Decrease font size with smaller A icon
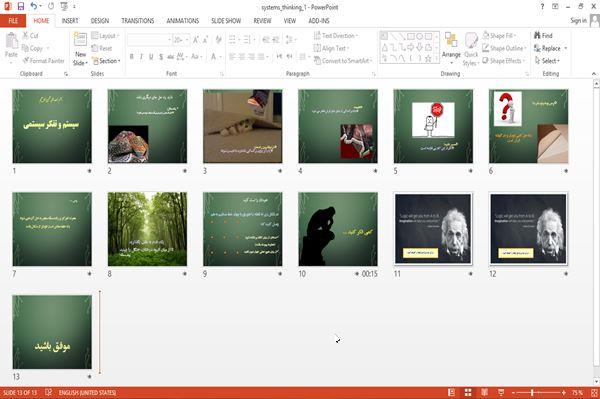The image size is (600, 399). click(x=205, y=40)
